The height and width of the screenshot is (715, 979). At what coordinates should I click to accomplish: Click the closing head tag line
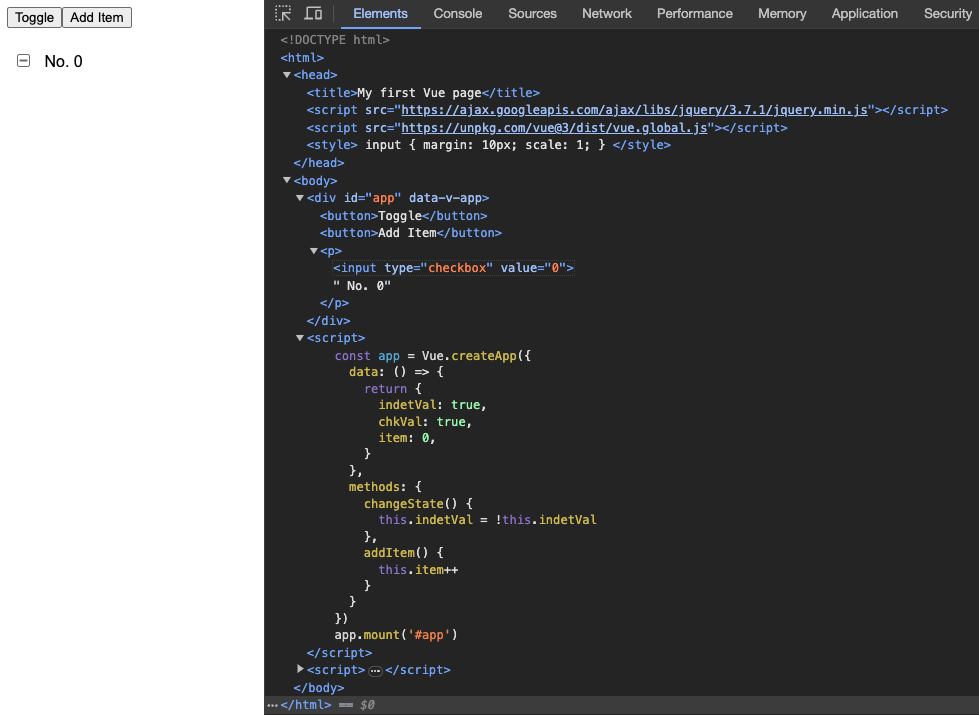[319, 162]
